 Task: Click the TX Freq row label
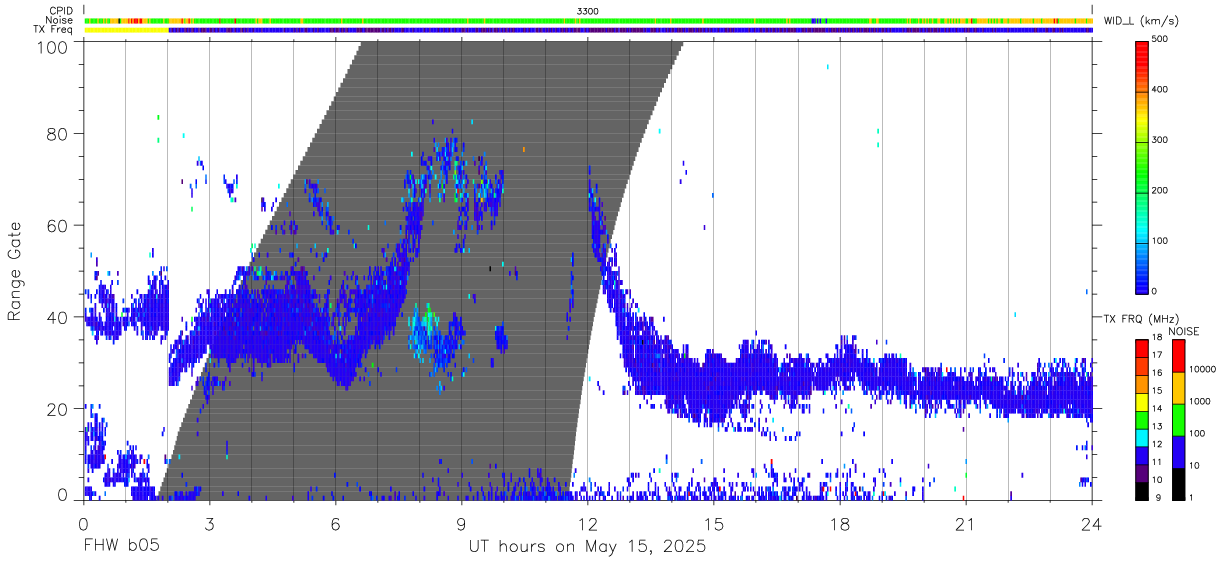[x=54, y=29]
